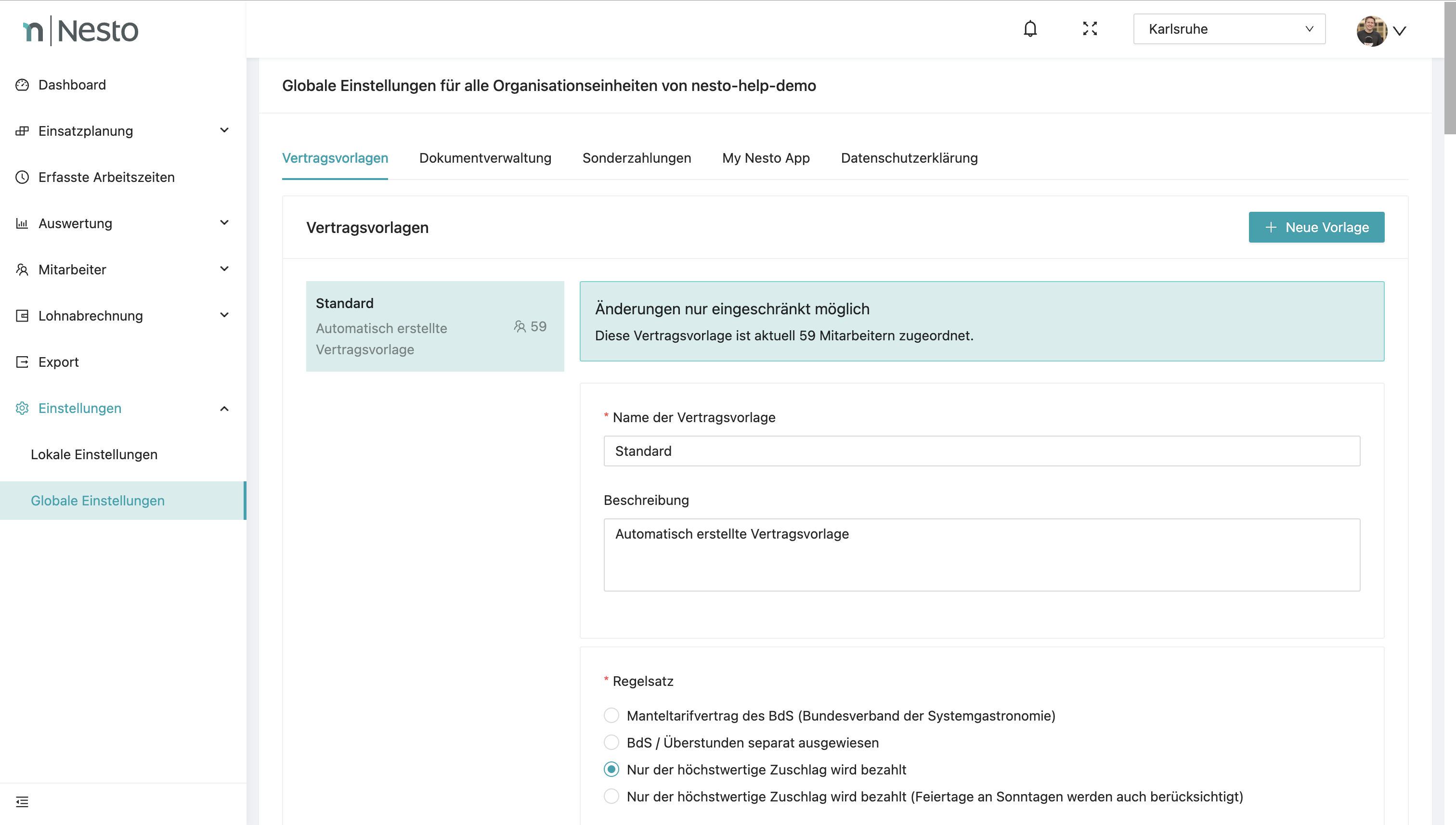Toggle fullscreen with the expand arrows icon
1456x825 pixels.
pyautogui.click(x=1089, y=29)
